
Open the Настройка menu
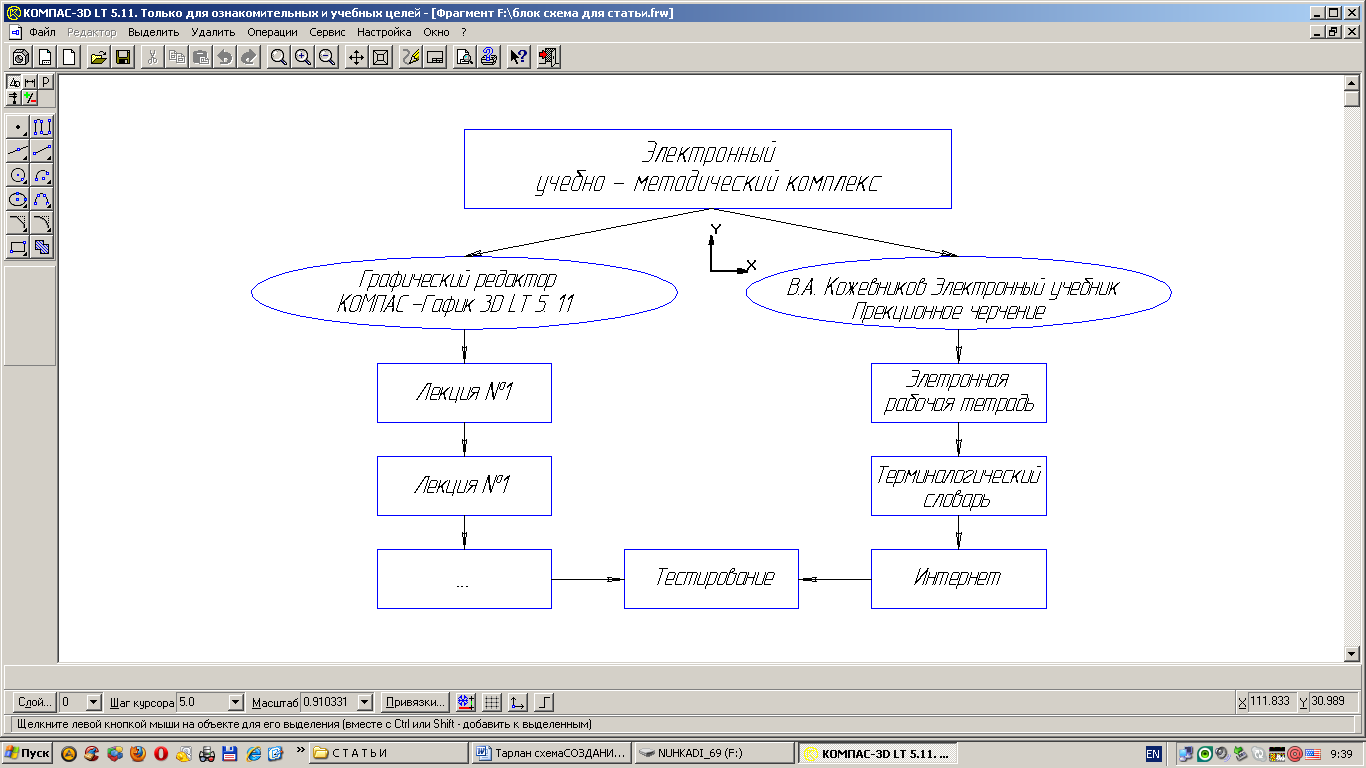tap(384, 32)
